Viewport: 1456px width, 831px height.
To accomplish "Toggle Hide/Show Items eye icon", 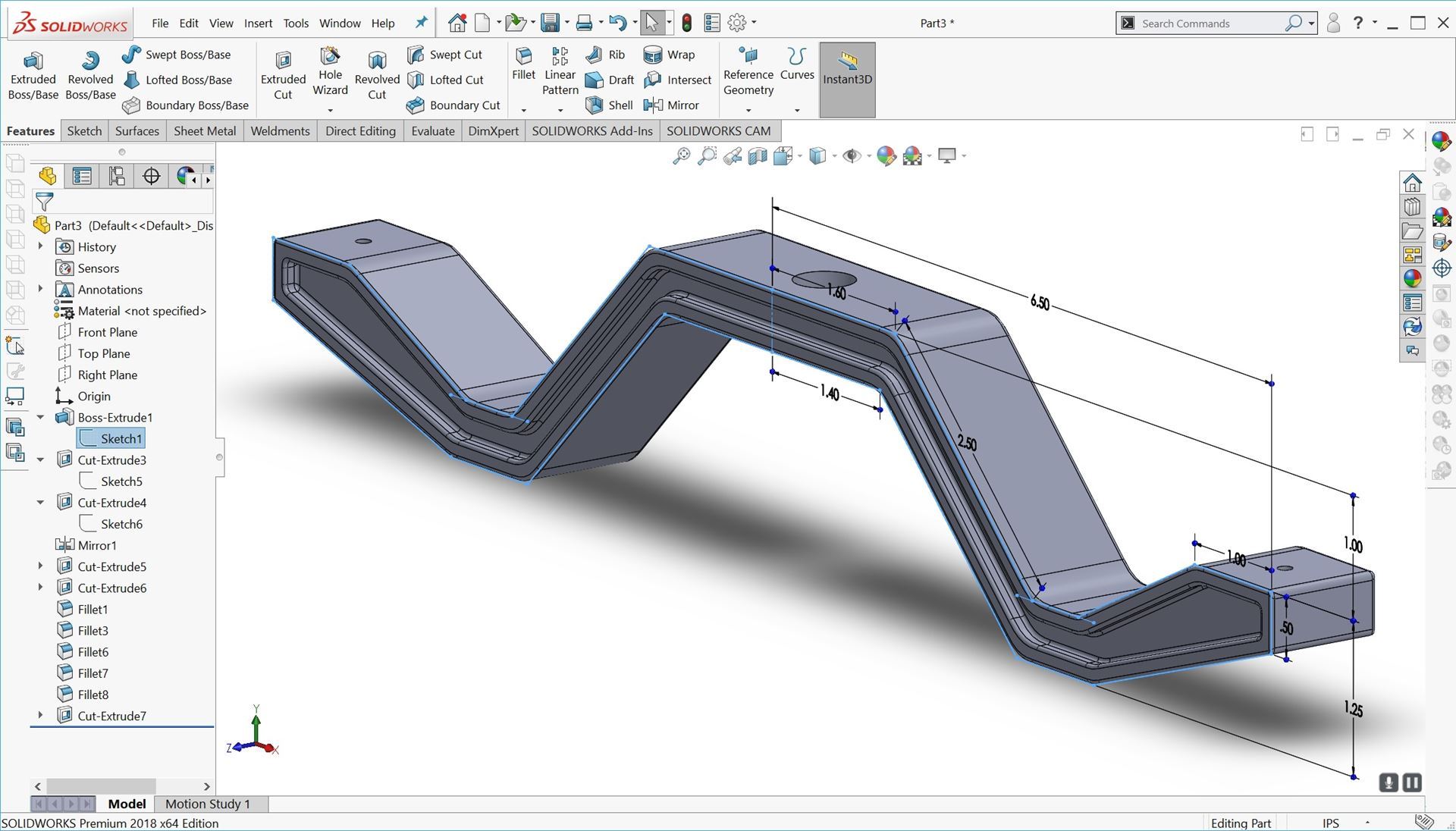I will pos(851,155).
